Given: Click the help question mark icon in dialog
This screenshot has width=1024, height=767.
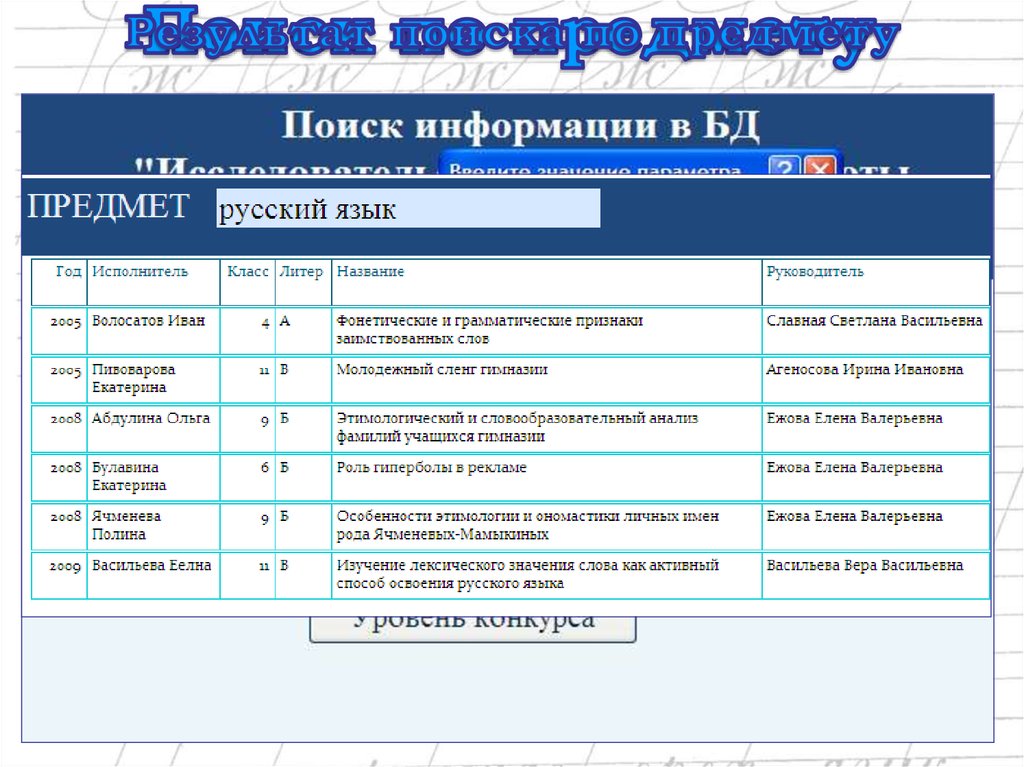Looking at the screenshot, I should 786,167.
